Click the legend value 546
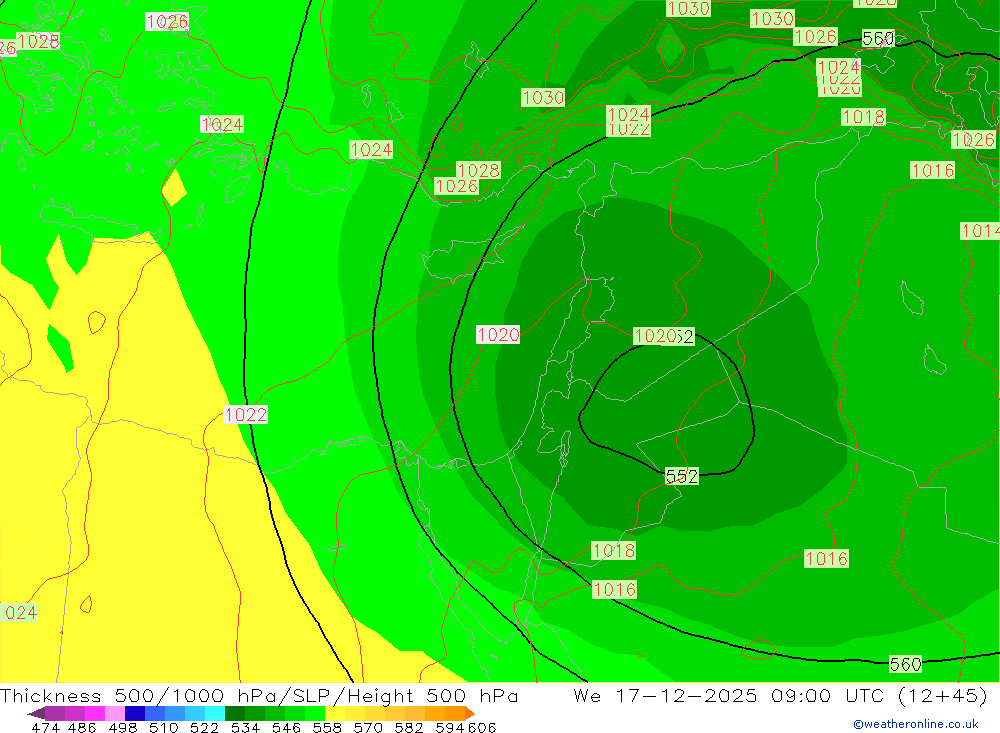1000x733 pixels. click(286, 727)
